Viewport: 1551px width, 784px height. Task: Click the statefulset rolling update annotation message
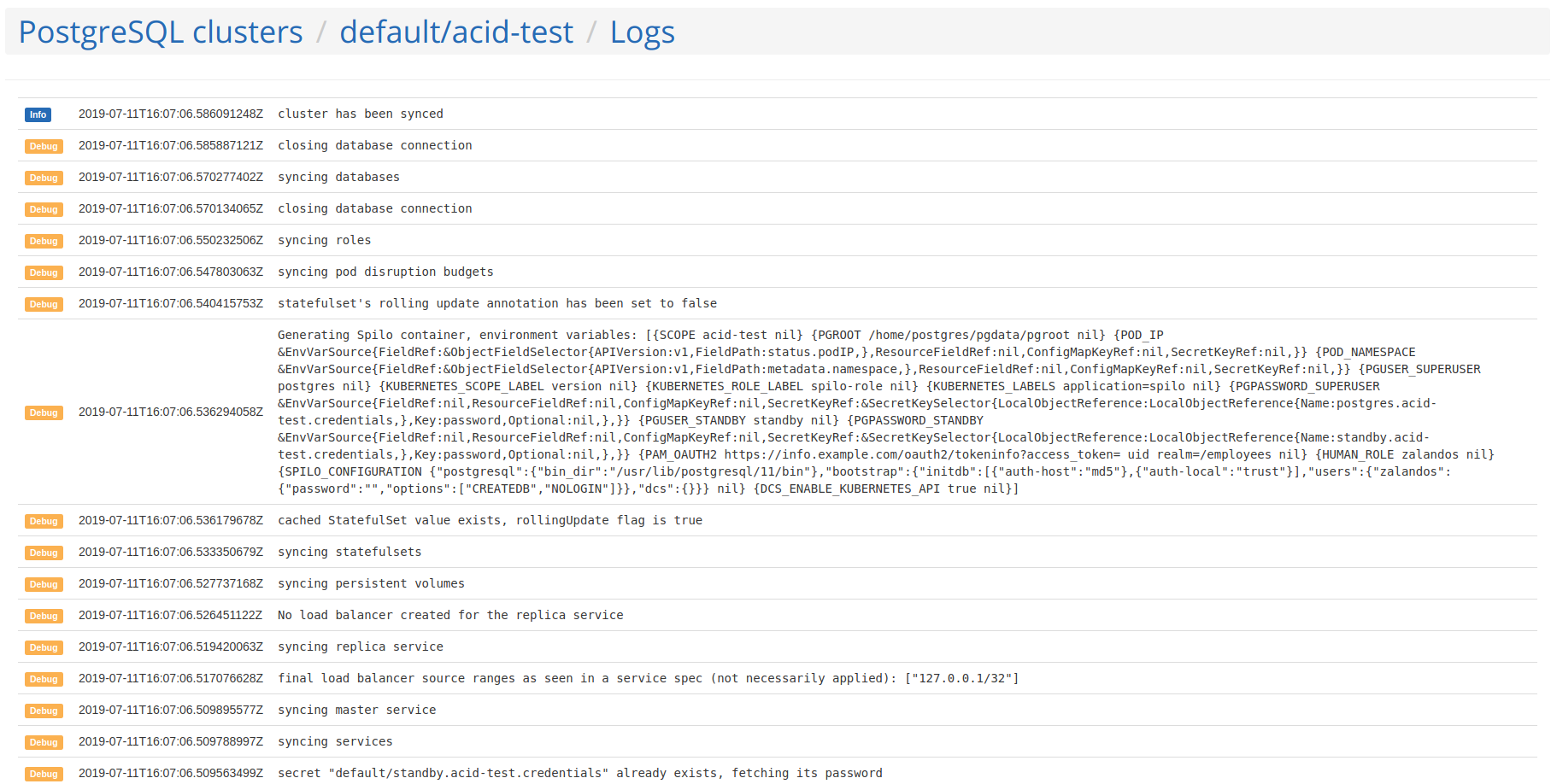click(x=496, y=303)
